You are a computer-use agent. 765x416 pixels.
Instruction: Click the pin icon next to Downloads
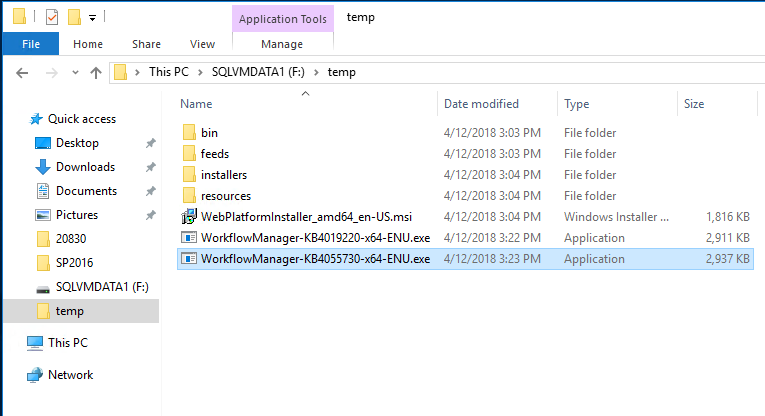(x=151, y=167)
